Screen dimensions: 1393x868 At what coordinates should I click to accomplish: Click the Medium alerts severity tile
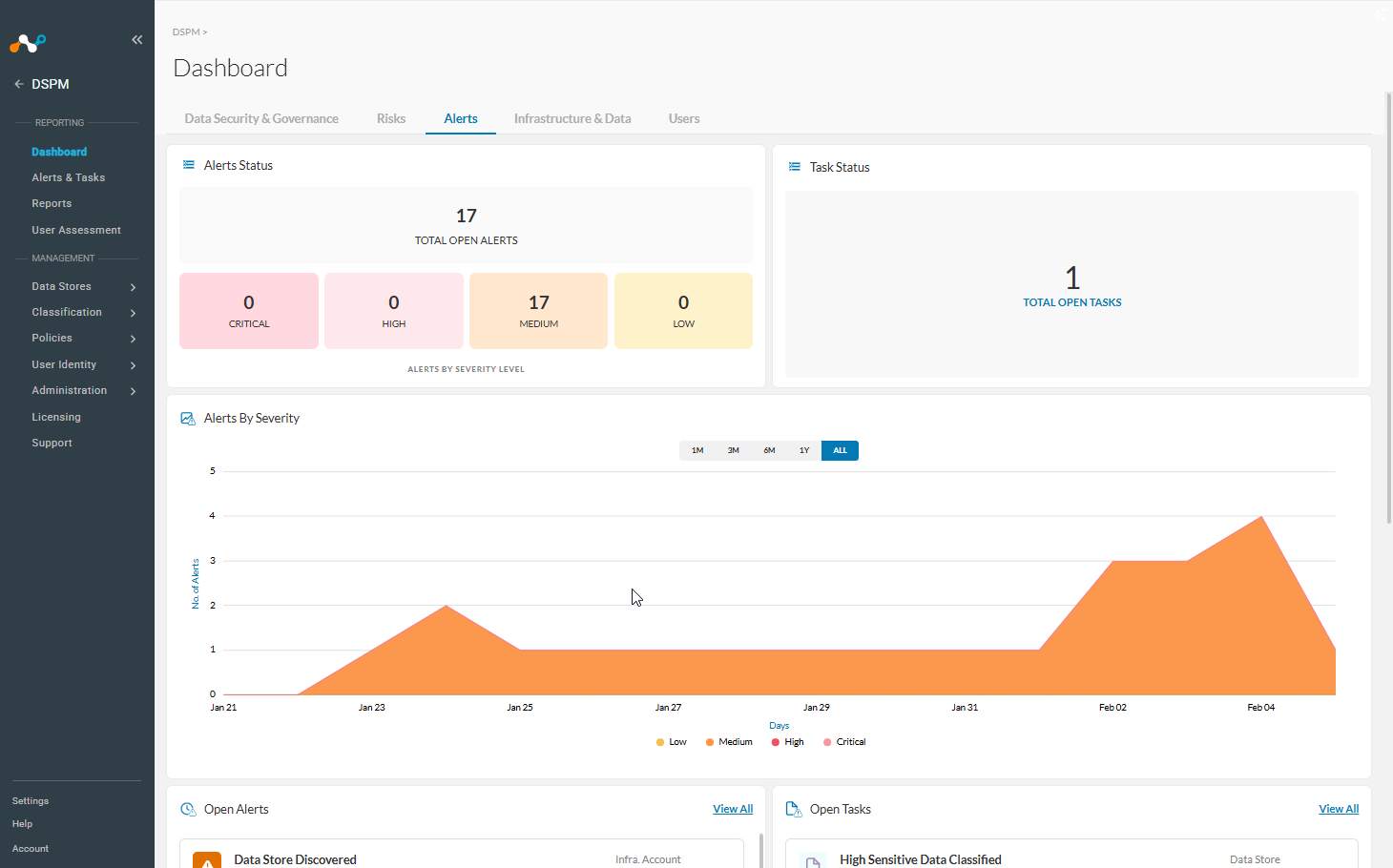point(538,311)
